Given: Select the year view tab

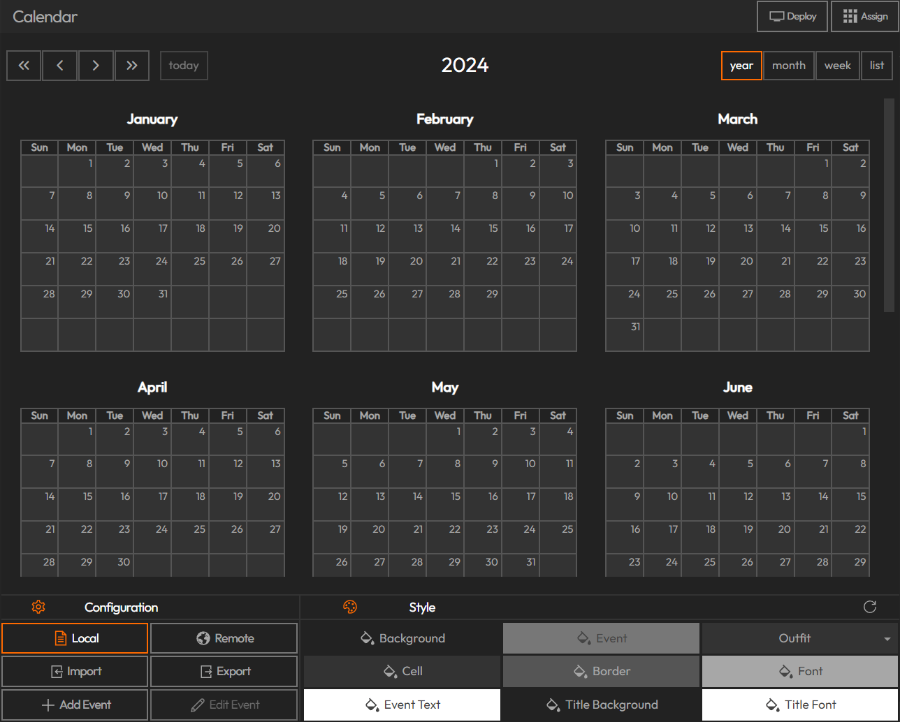Looking at the screenshot, I should click(x=741, y=65).
